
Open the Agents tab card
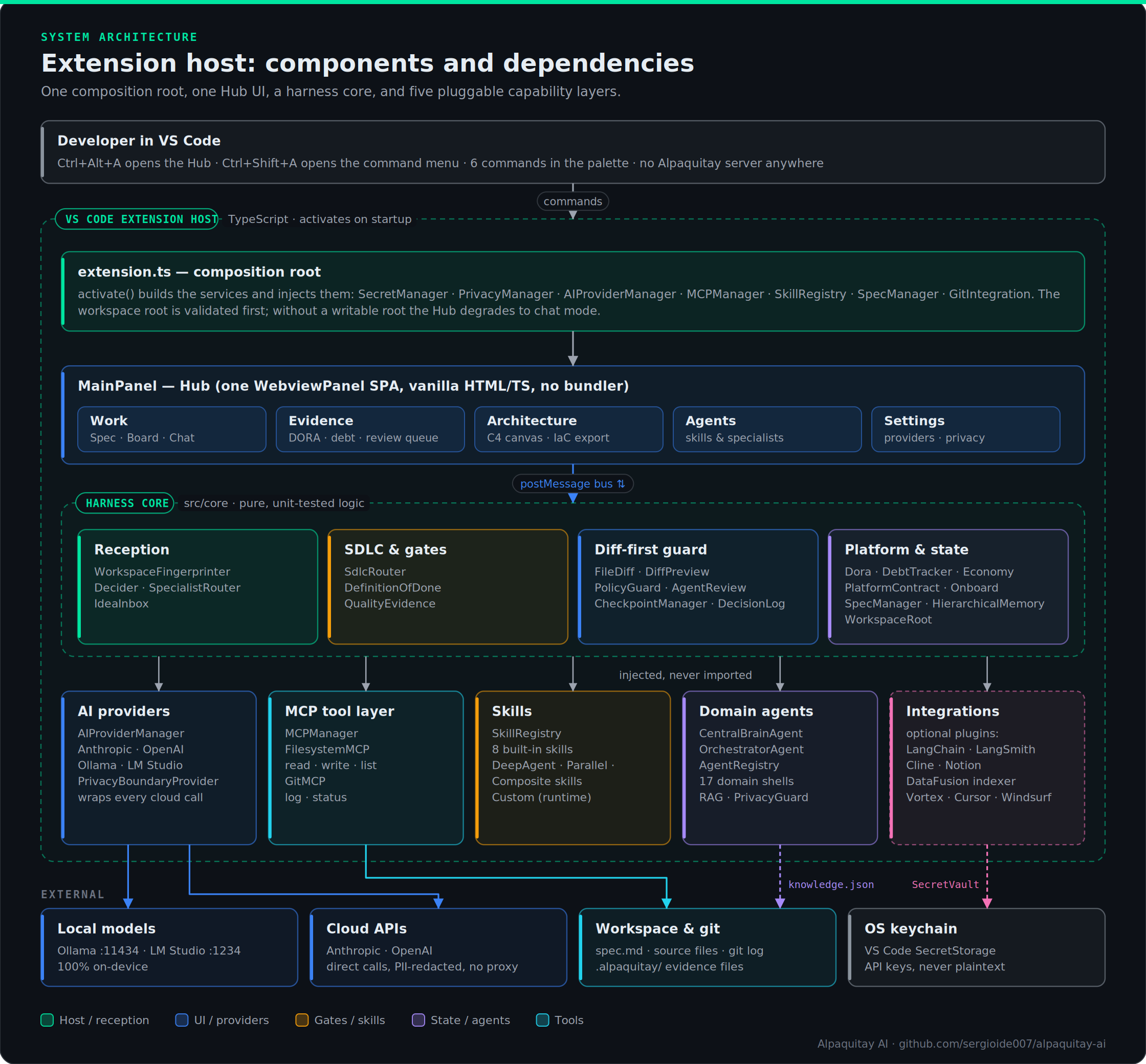[767, 429]
